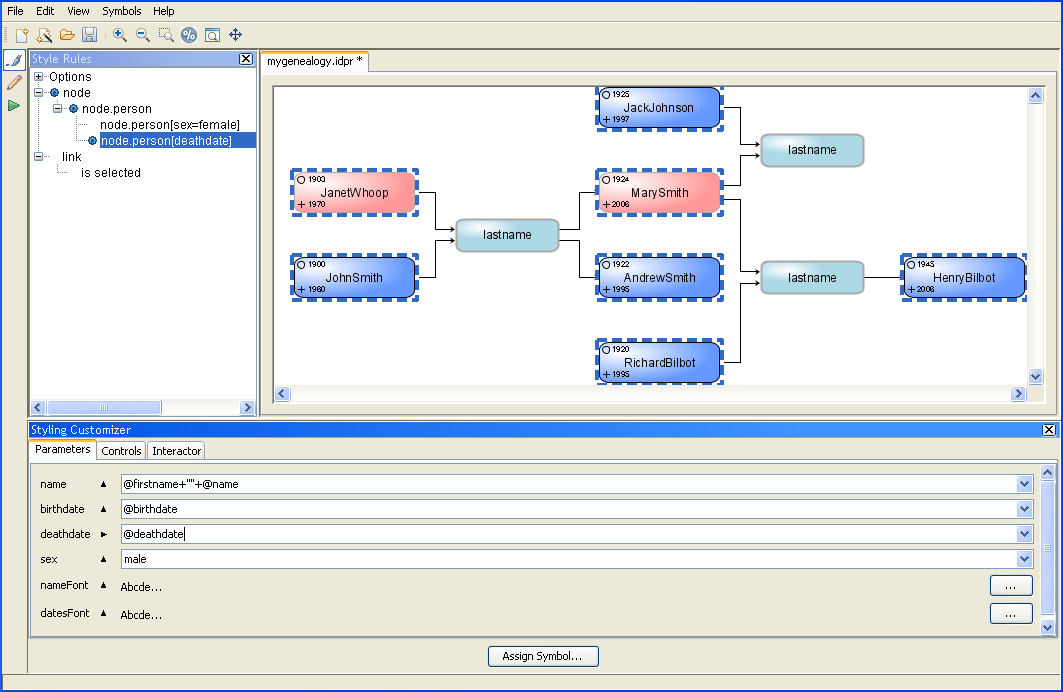Viewport: 1063px width, 692px height.
Task: Collapse the node.person tree branch
Action: click(58, 109)
